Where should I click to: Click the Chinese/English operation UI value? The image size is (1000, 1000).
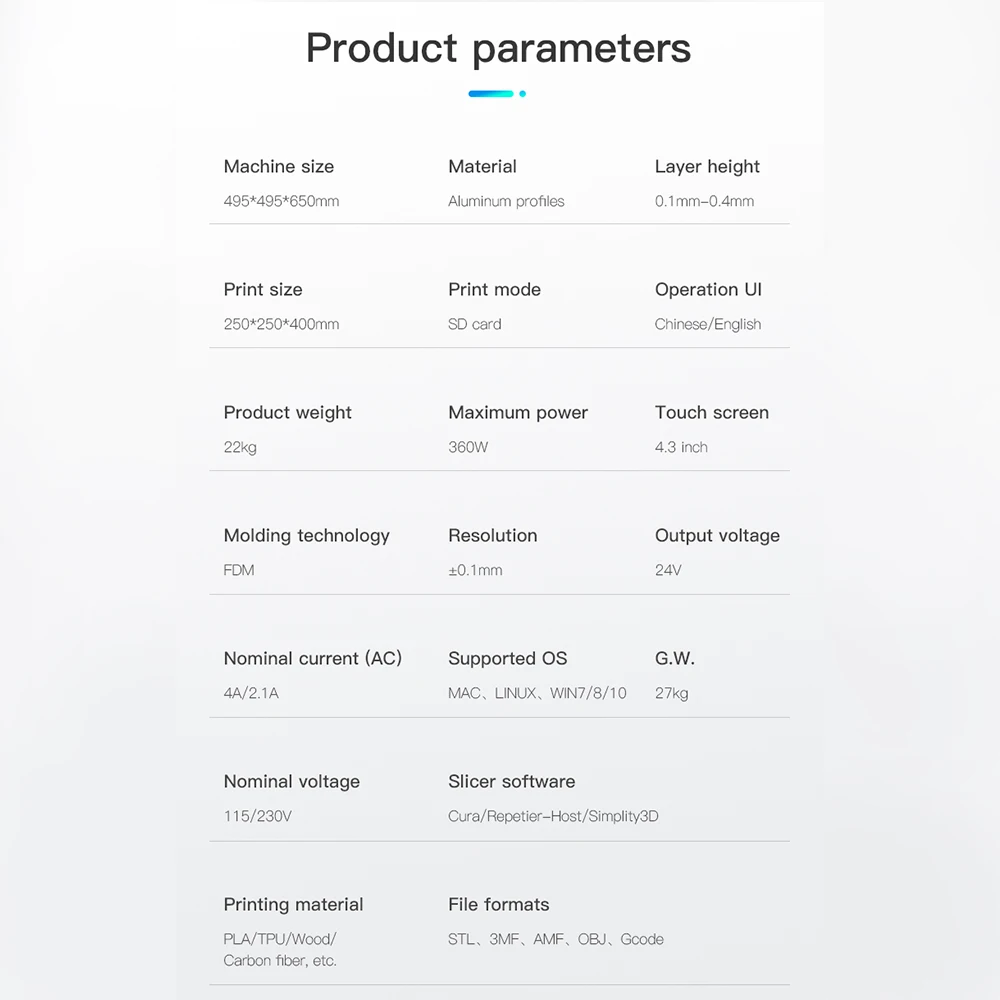tap(708, 324)
